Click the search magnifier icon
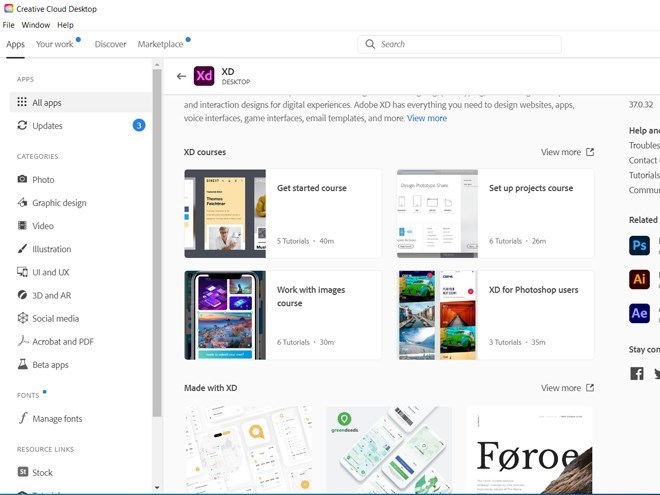This screenshot has width=660, height=495. coord(370,44)
